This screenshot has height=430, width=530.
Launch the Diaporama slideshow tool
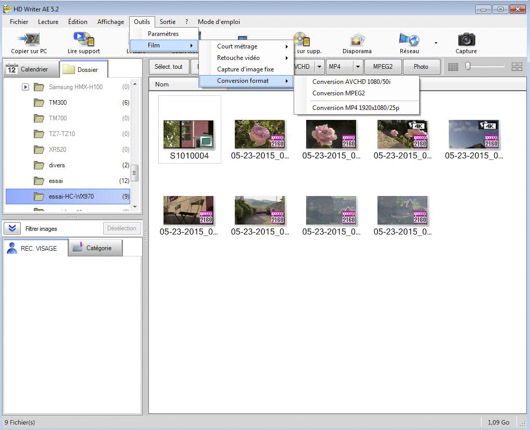click(357, 43)
